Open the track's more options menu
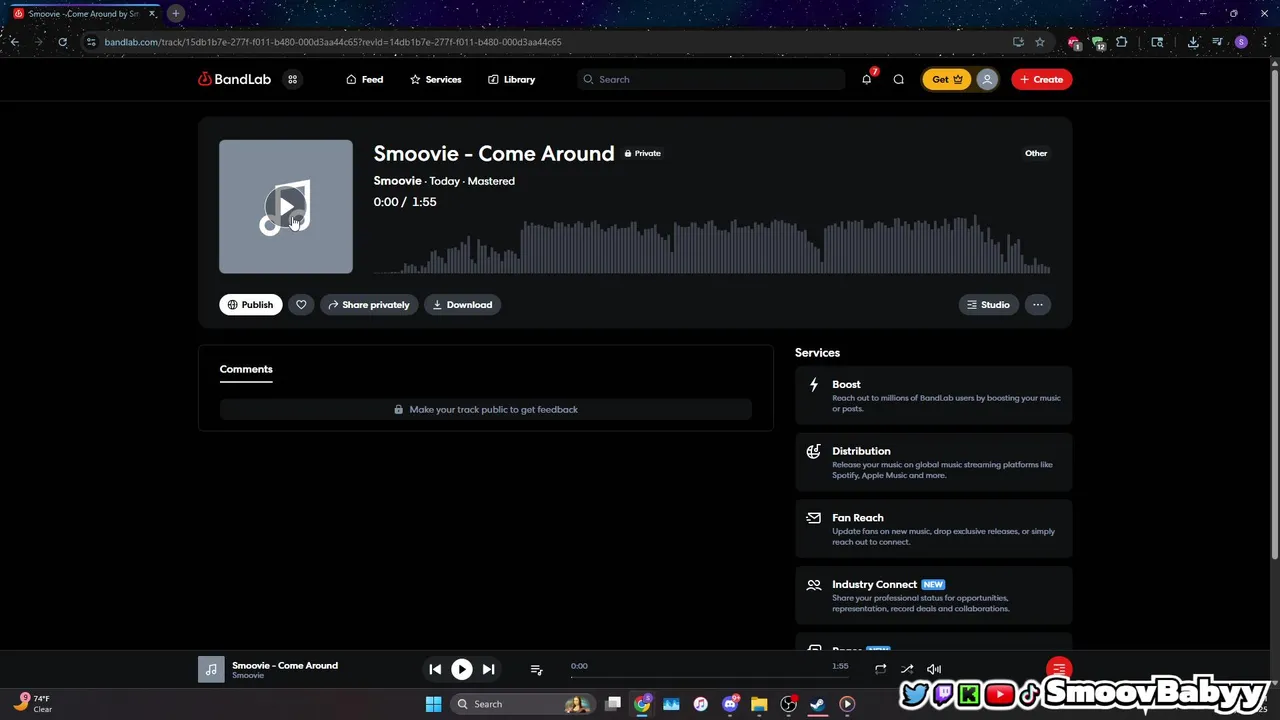 coord(1038,305)
